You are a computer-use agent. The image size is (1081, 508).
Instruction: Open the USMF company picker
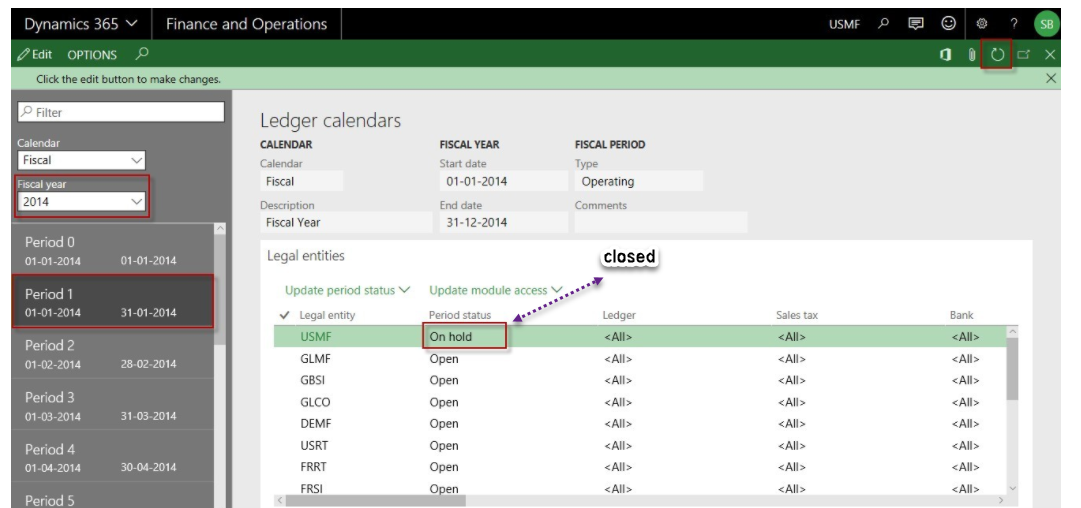click(844, 24)
